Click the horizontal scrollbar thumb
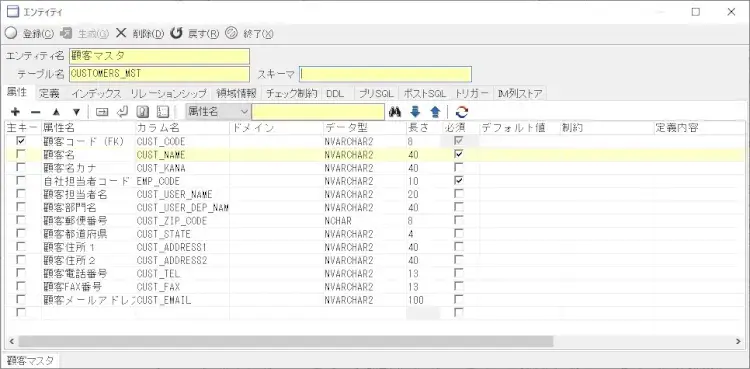750x369 pixels. pos(286,341)
